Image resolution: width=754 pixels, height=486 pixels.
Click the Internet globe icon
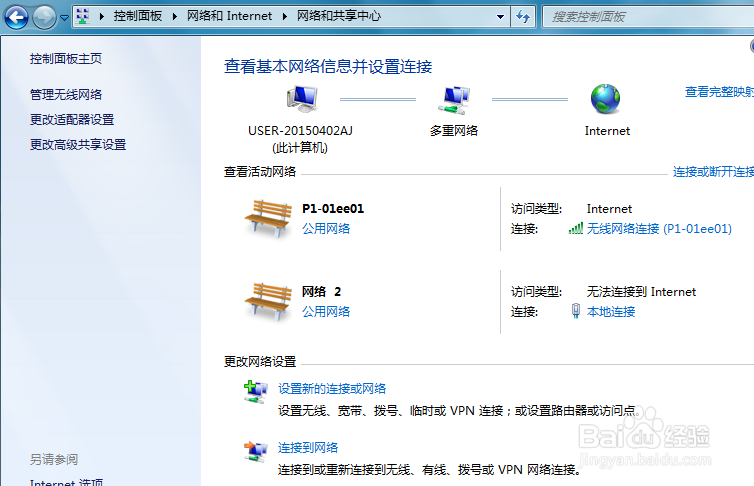pyautogui.click(x=605, y=99)
